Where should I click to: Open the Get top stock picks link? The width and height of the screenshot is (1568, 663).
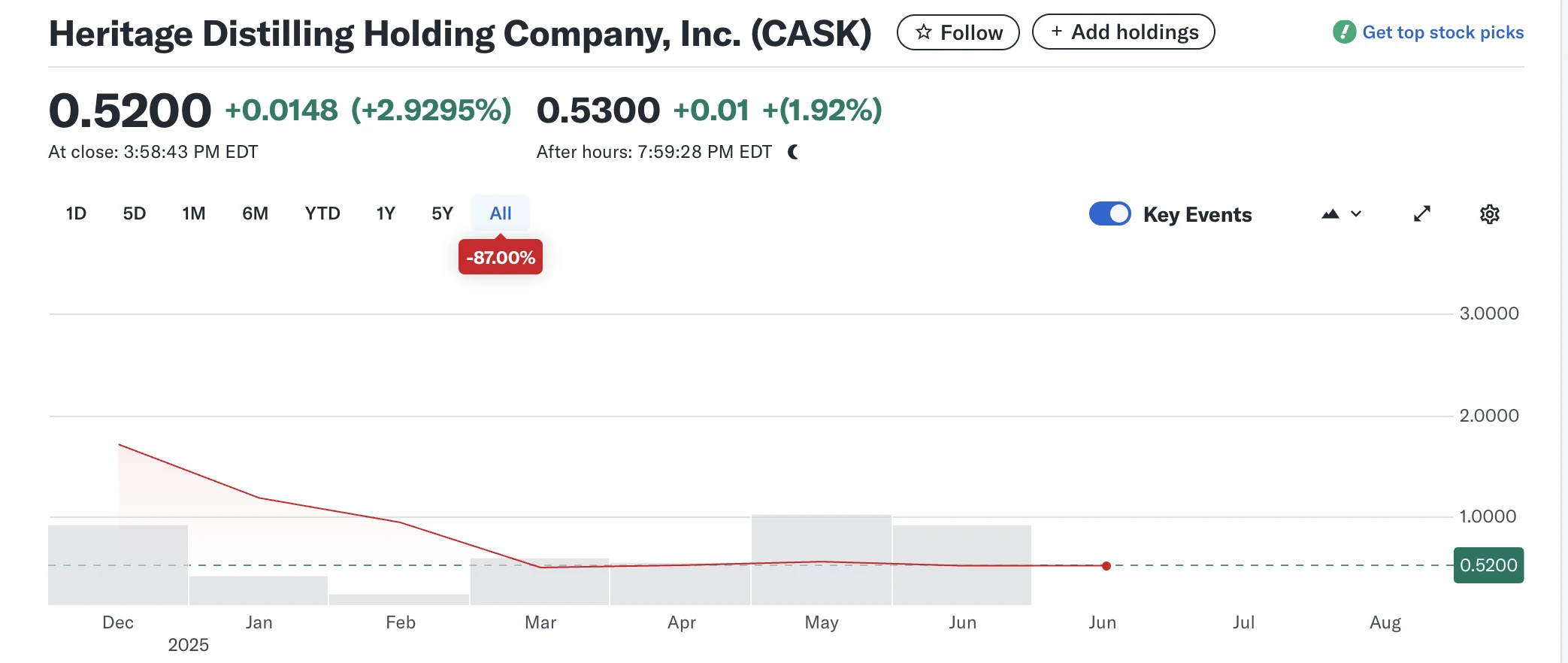(x=1442, y=32)
